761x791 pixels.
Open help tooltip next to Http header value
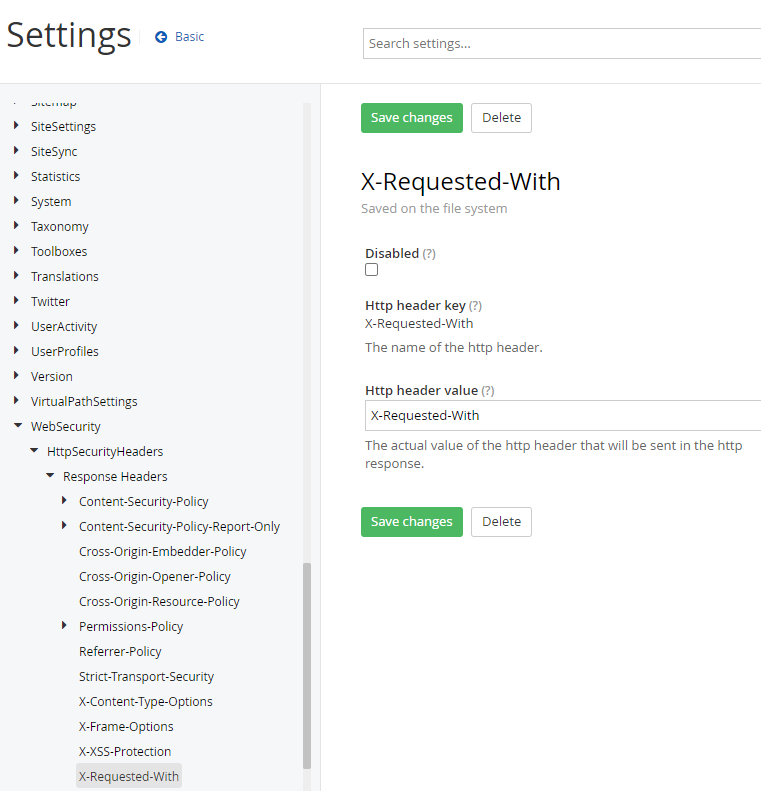tap(488, 391)
